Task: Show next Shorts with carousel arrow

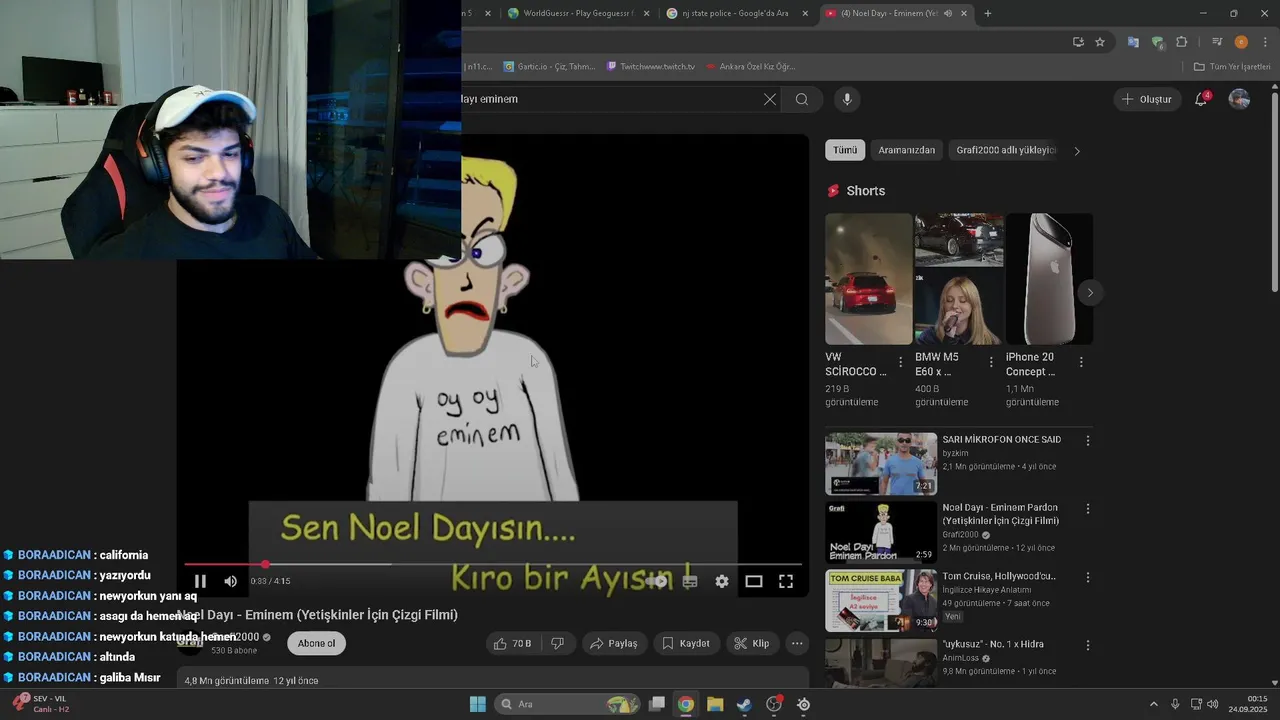Action: pos(1090,292)
